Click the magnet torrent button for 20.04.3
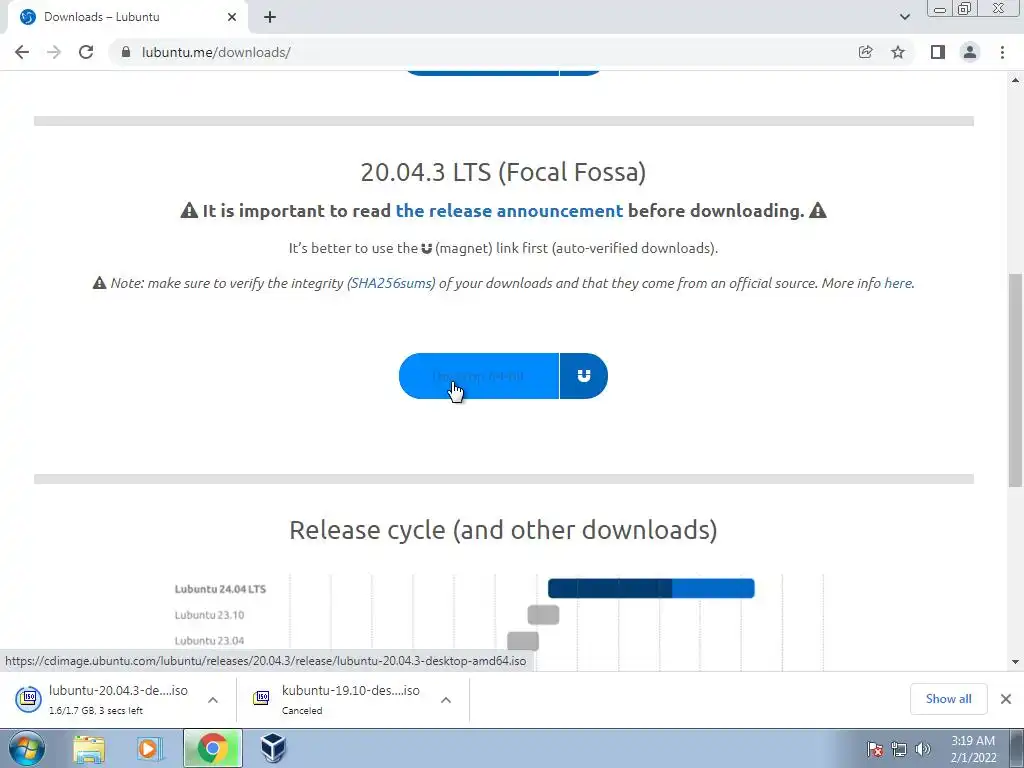Image resolution: width=1024 pixels, height=768 pixels. tap(584, 376)
